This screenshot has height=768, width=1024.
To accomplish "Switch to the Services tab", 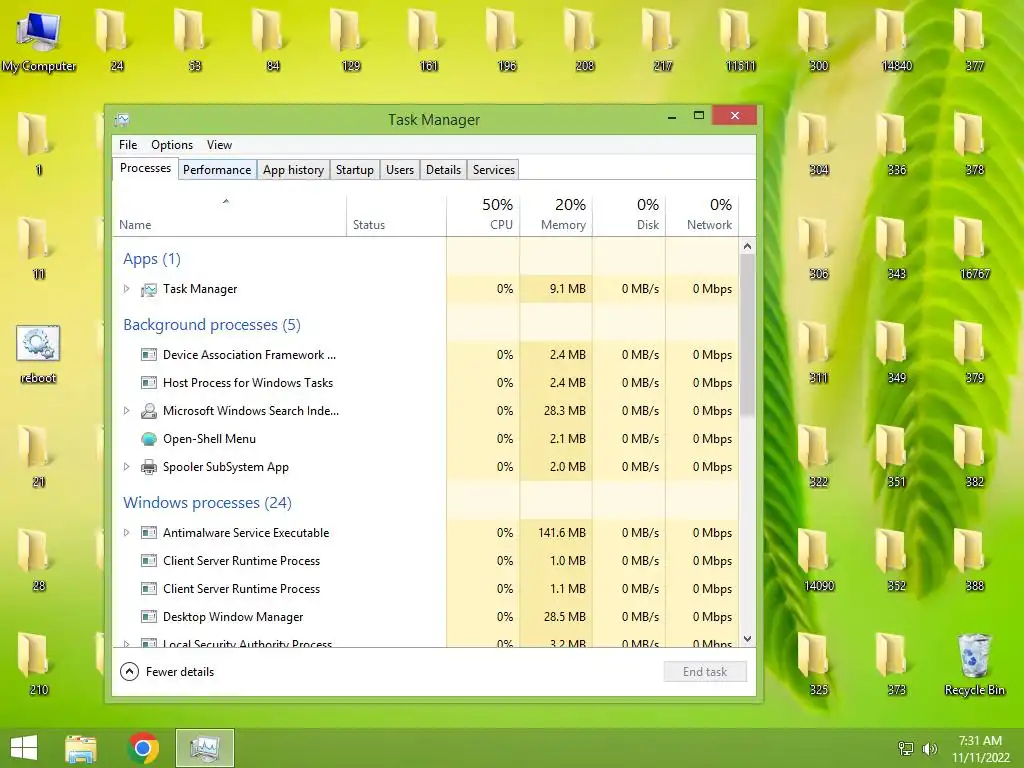I will (x=494, y=170).
